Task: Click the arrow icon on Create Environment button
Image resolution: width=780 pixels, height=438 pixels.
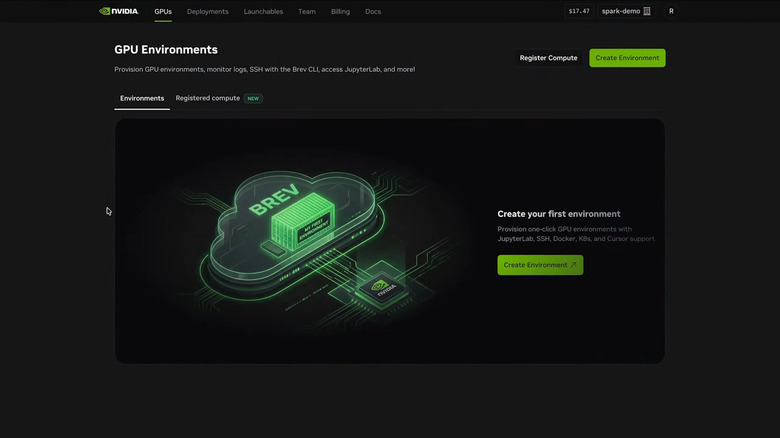Action: 574,265
